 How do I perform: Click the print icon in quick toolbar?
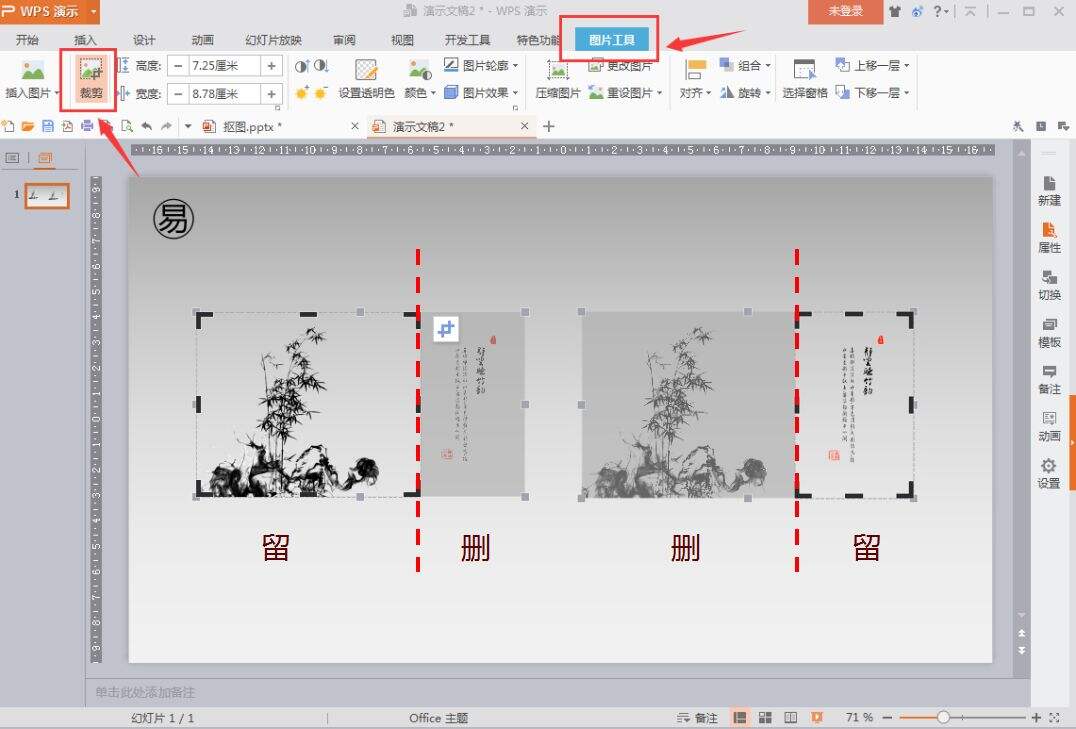click(87, 126)
